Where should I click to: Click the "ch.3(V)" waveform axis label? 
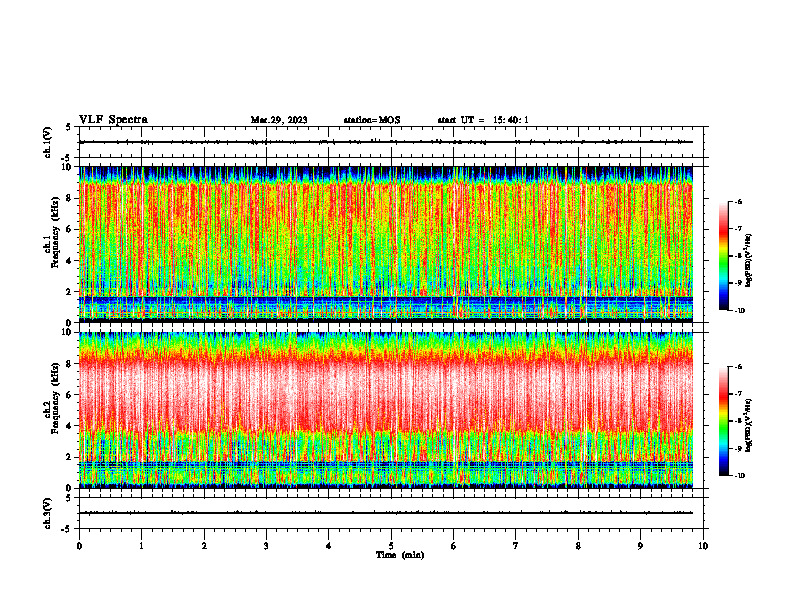point(47,513)
